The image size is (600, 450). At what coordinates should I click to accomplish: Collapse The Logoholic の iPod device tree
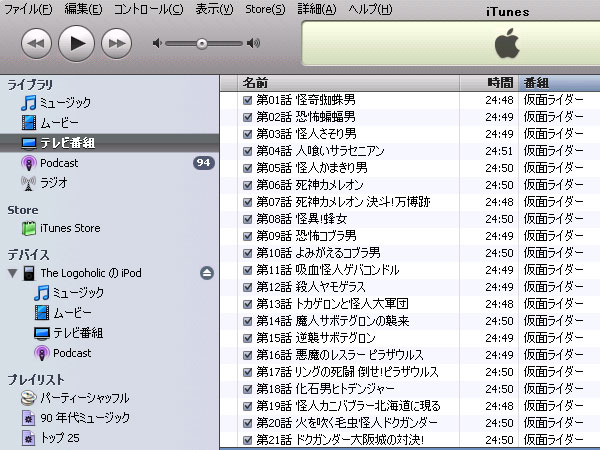pos(13,273)
